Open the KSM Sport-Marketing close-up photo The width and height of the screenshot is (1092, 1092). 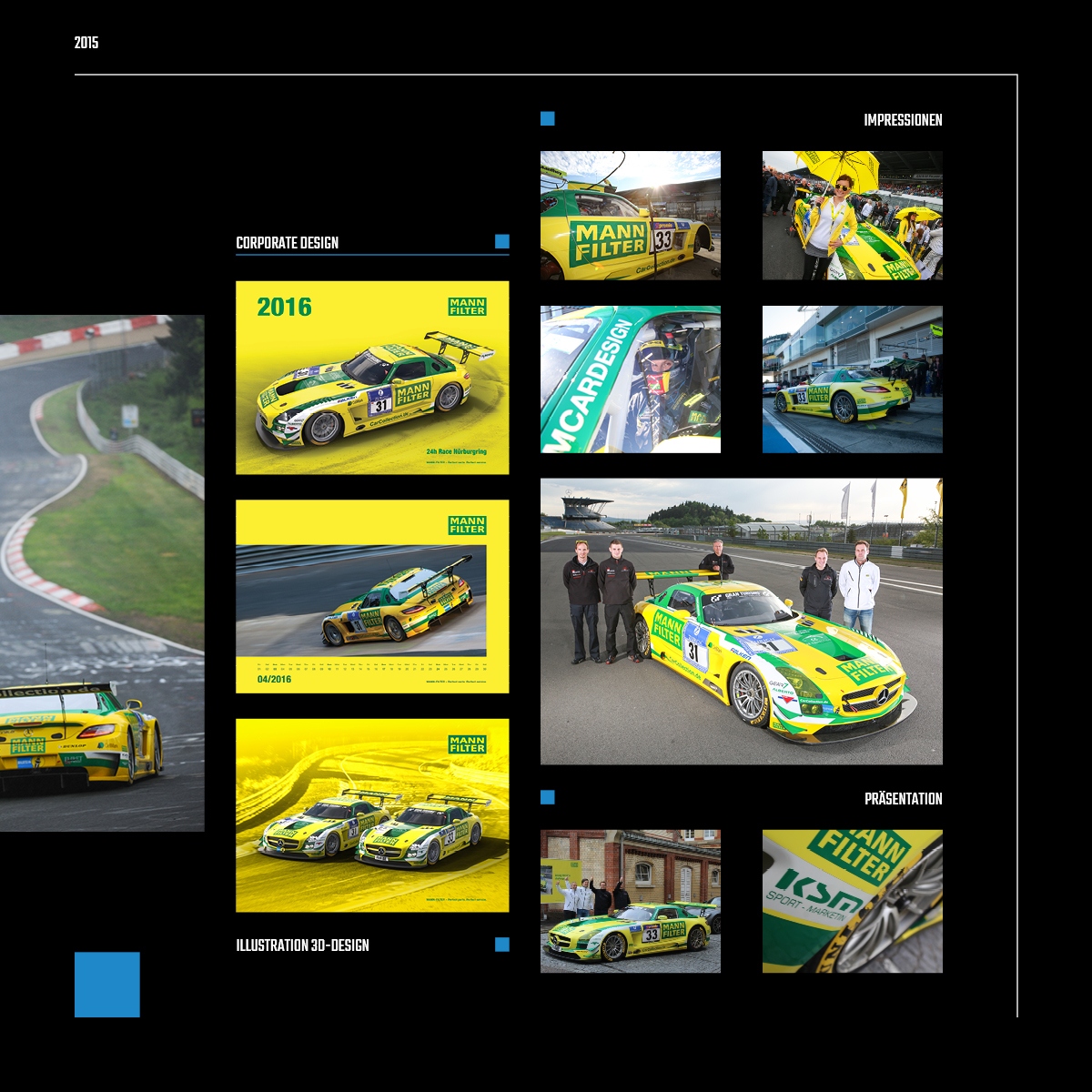tap(852, 901)
